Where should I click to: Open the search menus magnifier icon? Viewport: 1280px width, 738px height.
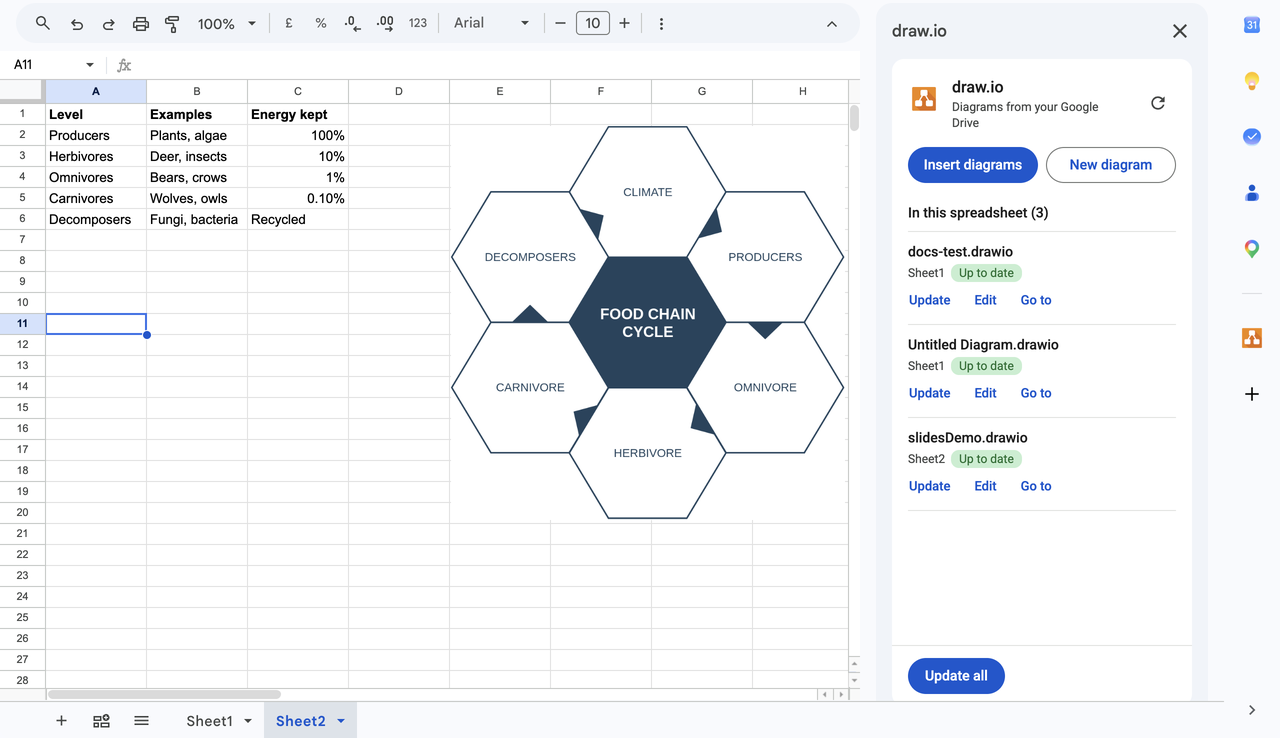(42, 23)
